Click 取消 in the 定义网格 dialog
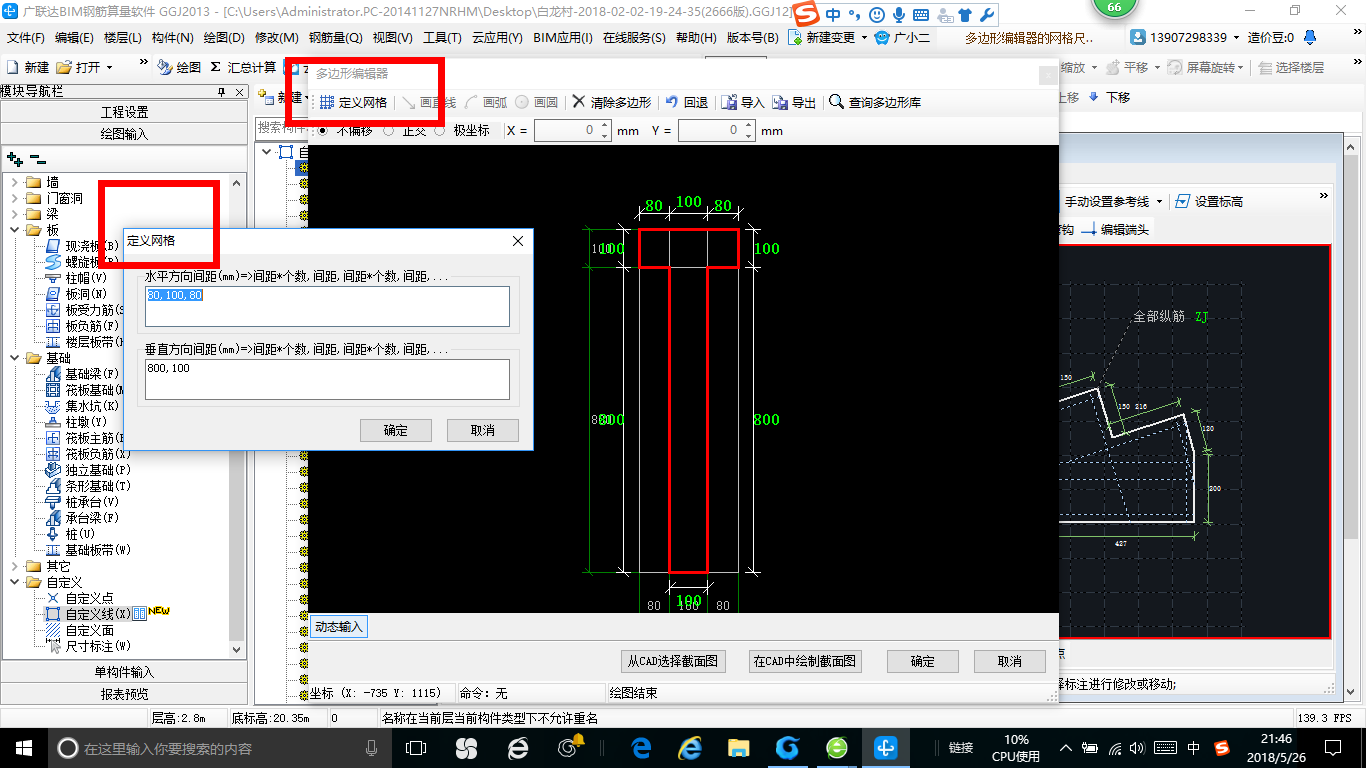The height and width of the screenshot is (768, 1366). tap(483, 430)
